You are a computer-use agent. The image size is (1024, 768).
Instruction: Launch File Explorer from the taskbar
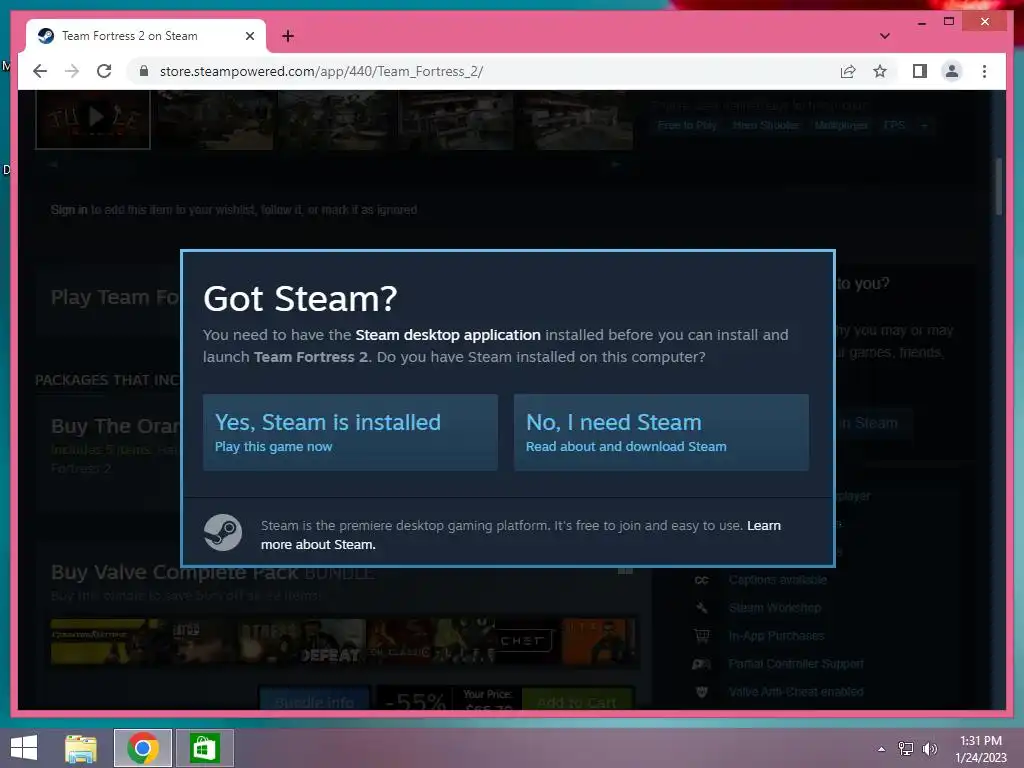[x=81, y=748]
